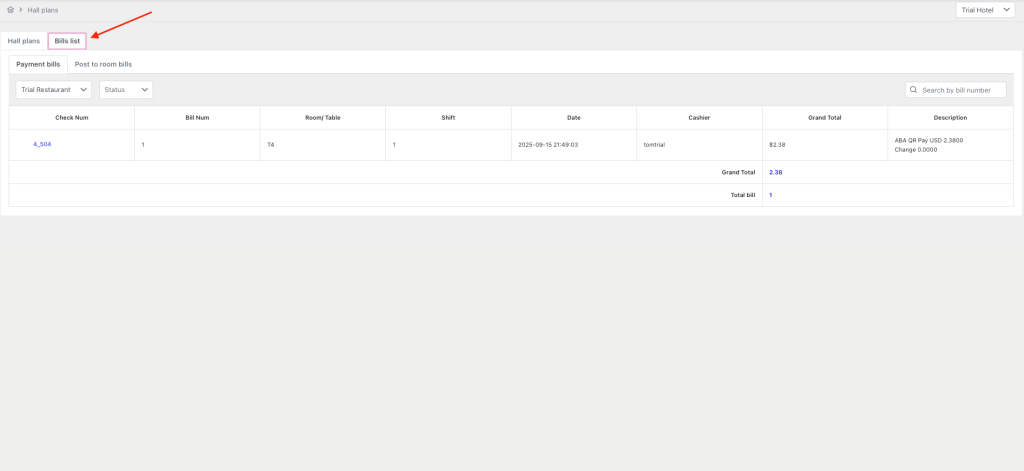This screenshot has width=1024, height=471.
Task: Click the Hall plans breadcrumb text
Action: tap(43, 10)
